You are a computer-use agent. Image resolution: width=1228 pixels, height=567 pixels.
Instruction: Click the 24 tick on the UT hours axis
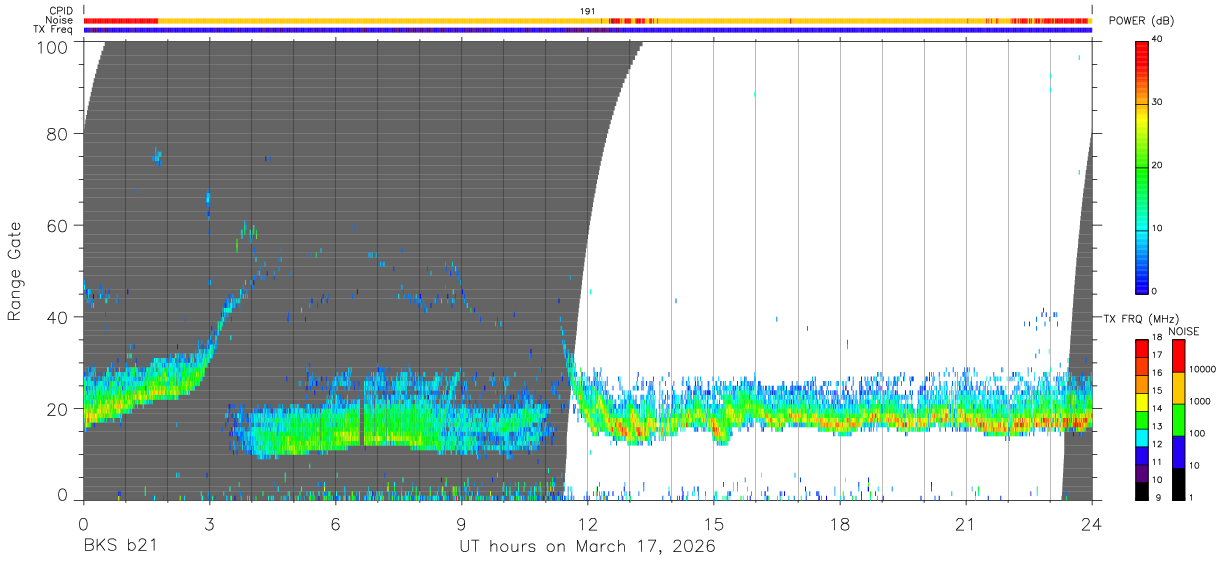tap(1091, 523)
